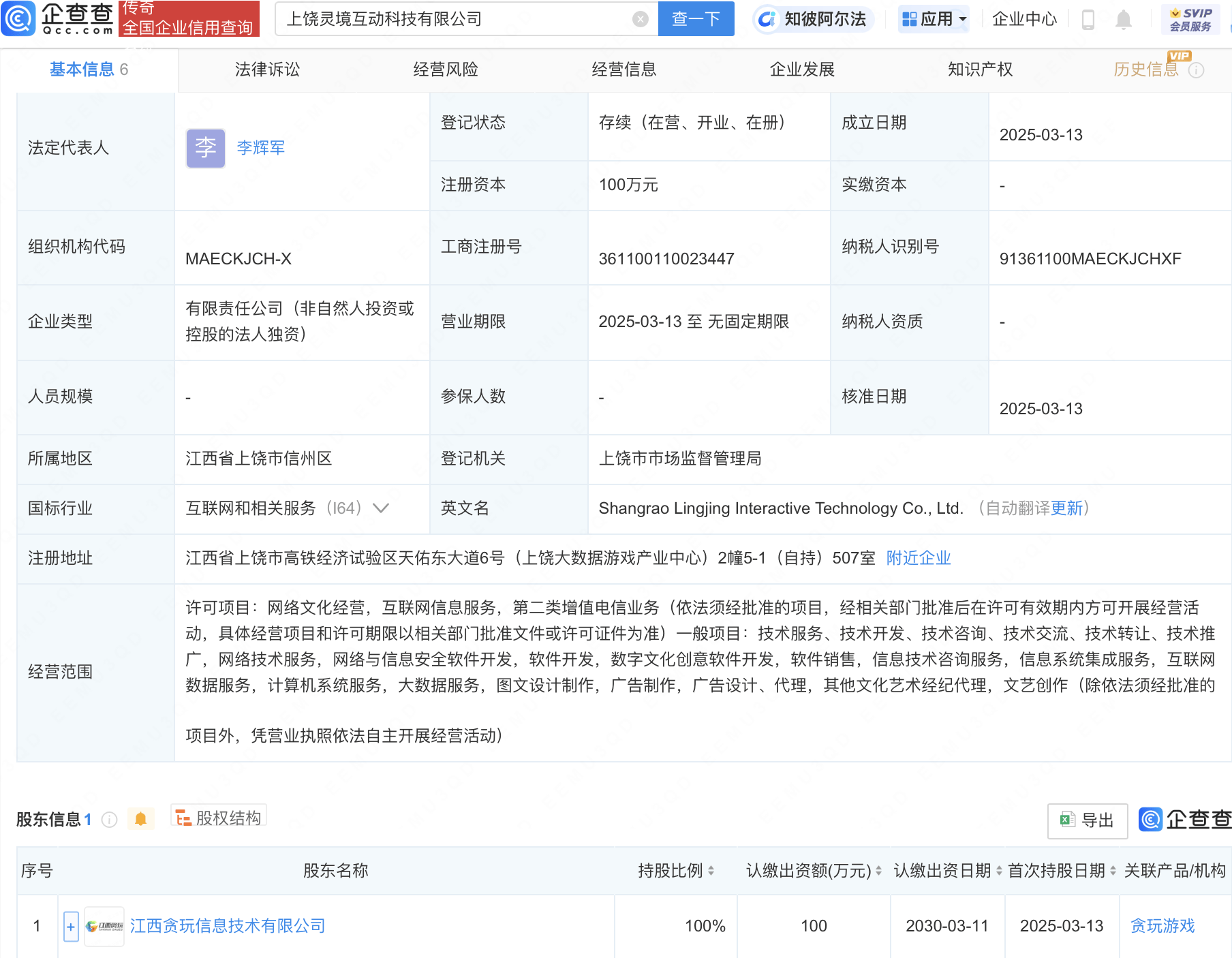The width and height of the screenshot is (1232, 958).
Task: Click English name Shangrao Lingjing Interactive Technology
Action: coord(781,508)
